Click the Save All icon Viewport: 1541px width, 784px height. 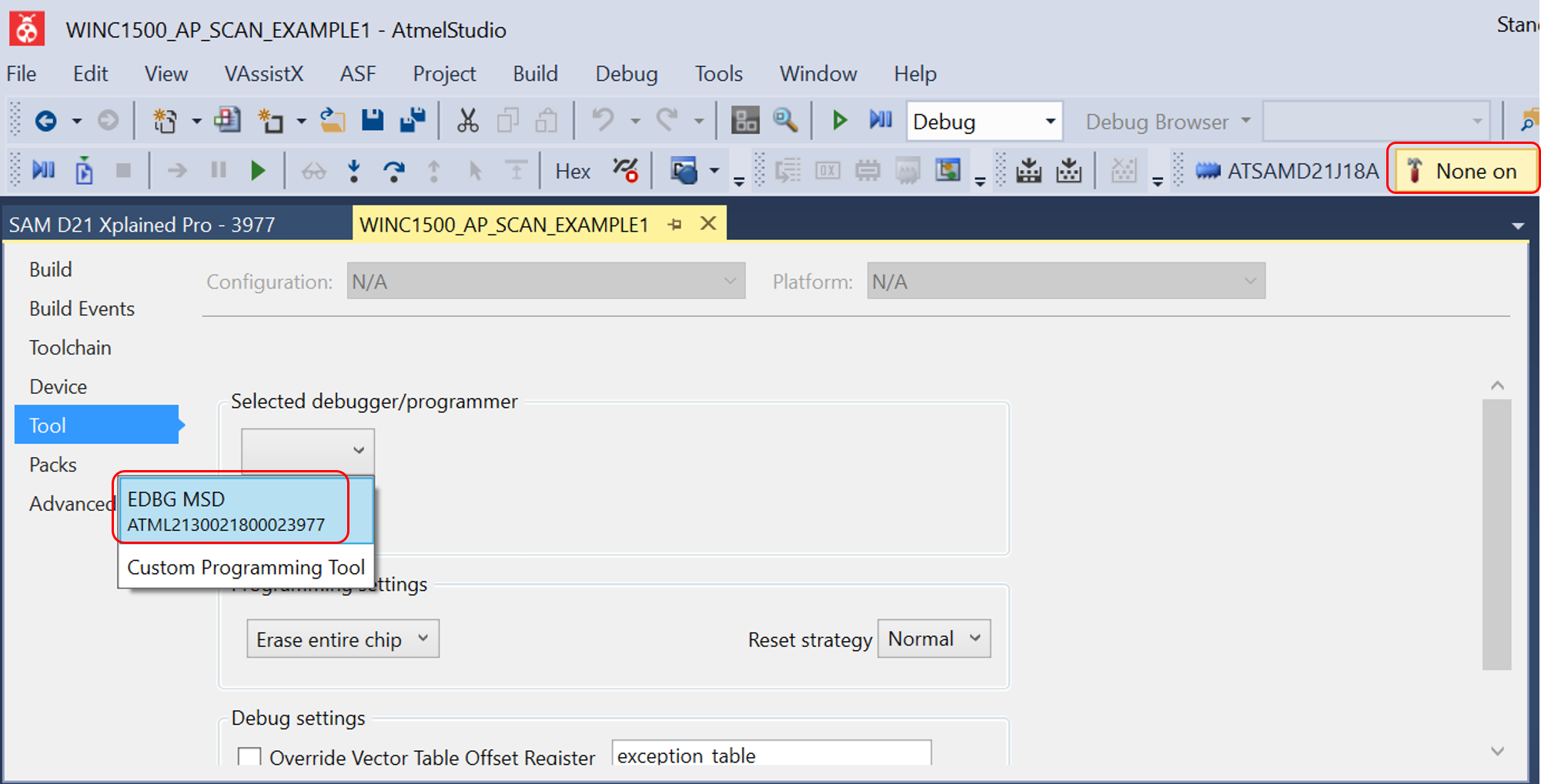pos(413,121)
